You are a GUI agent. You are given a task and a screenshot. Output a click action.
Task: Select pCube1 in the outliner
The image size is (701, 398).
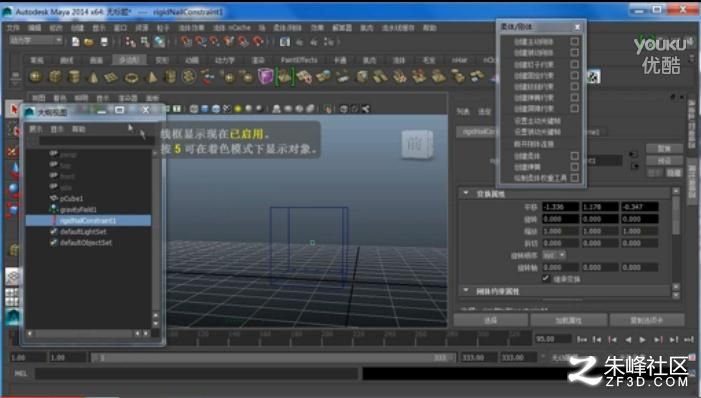coord(72,198)
